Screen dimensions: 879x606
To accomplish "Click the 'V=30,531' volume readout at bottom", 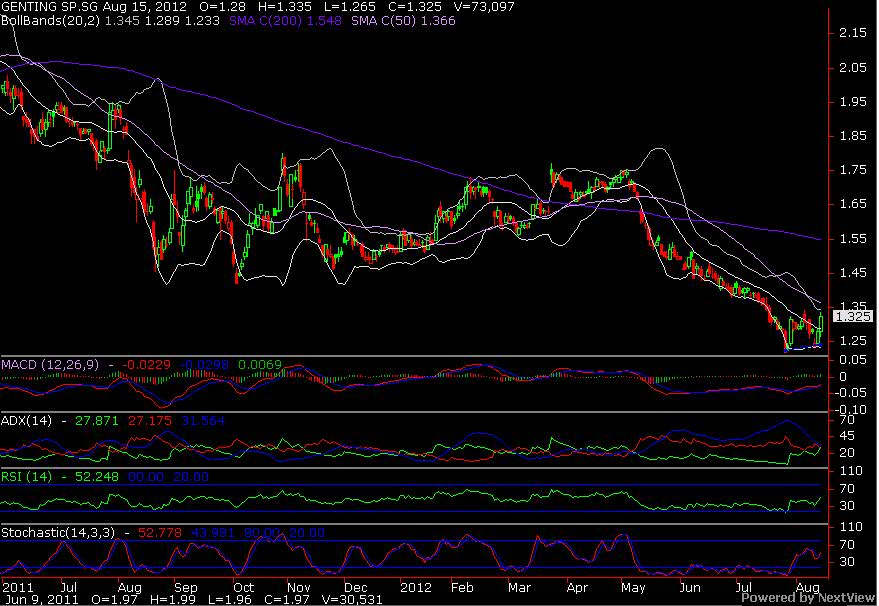I will click(353, 600).
